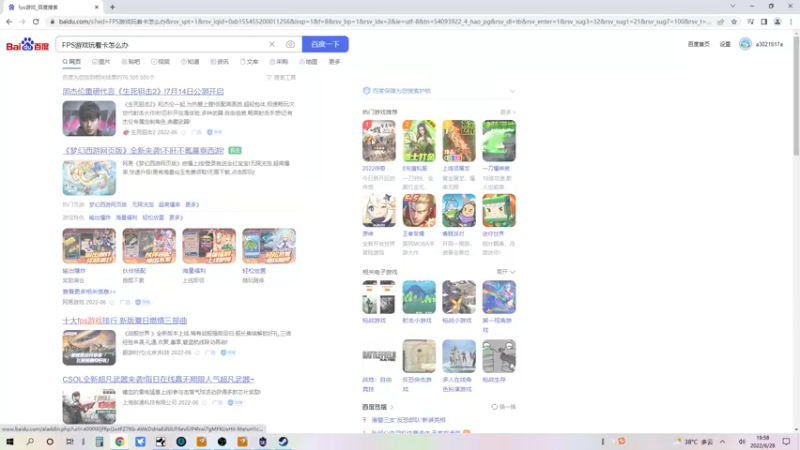Switch to the 视频 tab
800x450 pixels.
pos(160,62)
